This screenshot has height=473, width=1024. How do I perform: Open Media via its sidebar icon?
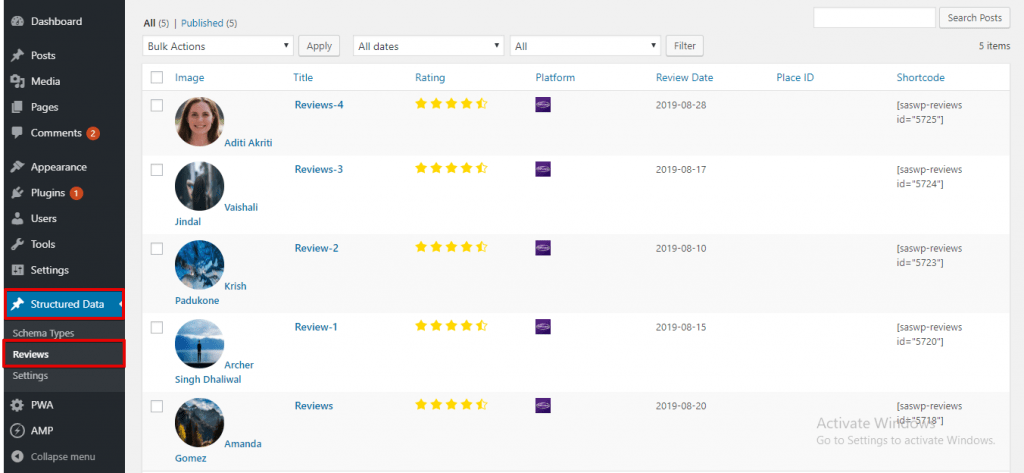(18, 82)
